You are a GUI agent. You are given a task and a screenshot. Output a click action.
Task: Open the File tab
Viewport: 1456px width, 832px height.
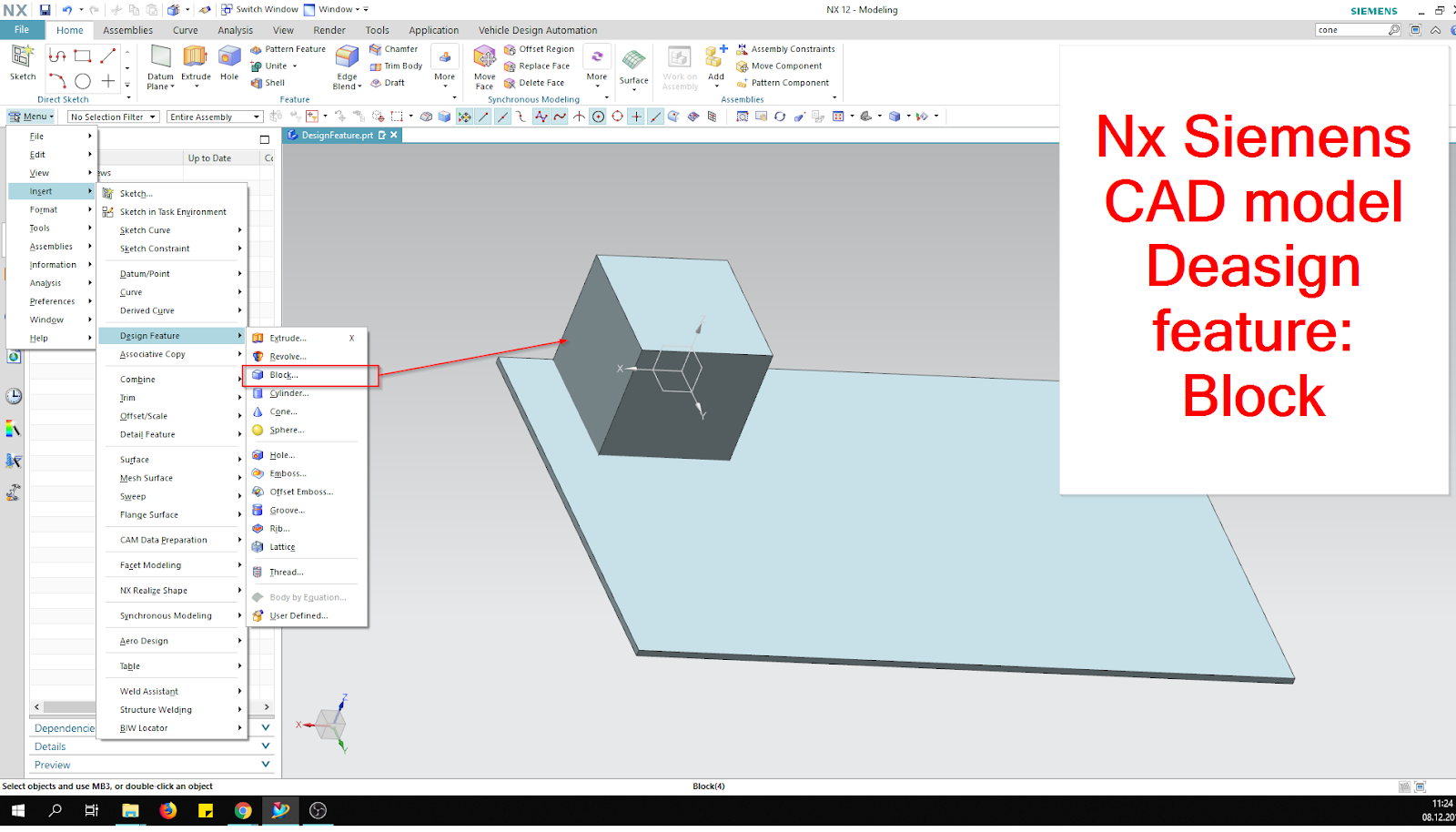22,30
